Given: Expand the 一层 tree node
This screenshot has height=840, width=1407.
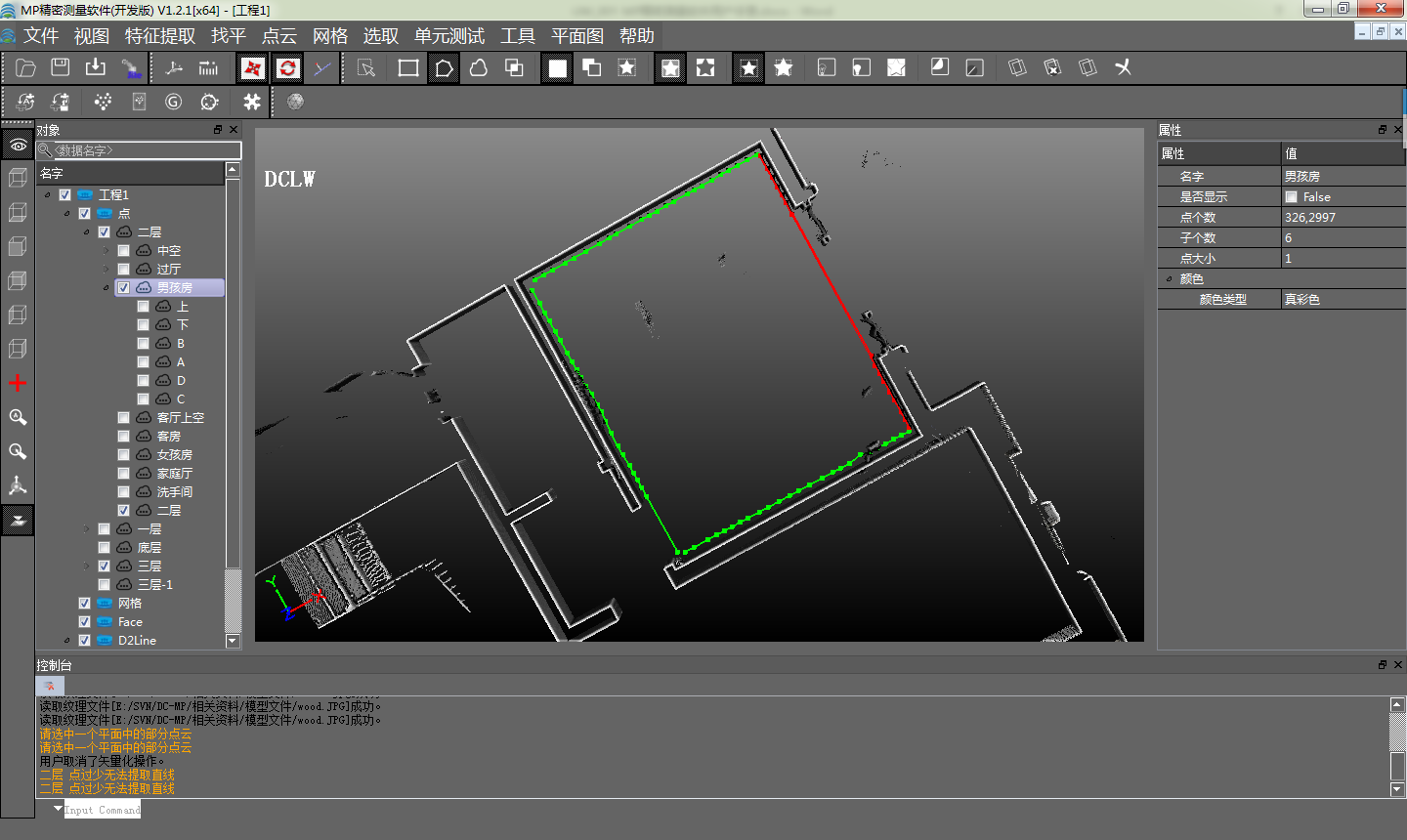Looking at the screenshot, I should tap(86, 529).
